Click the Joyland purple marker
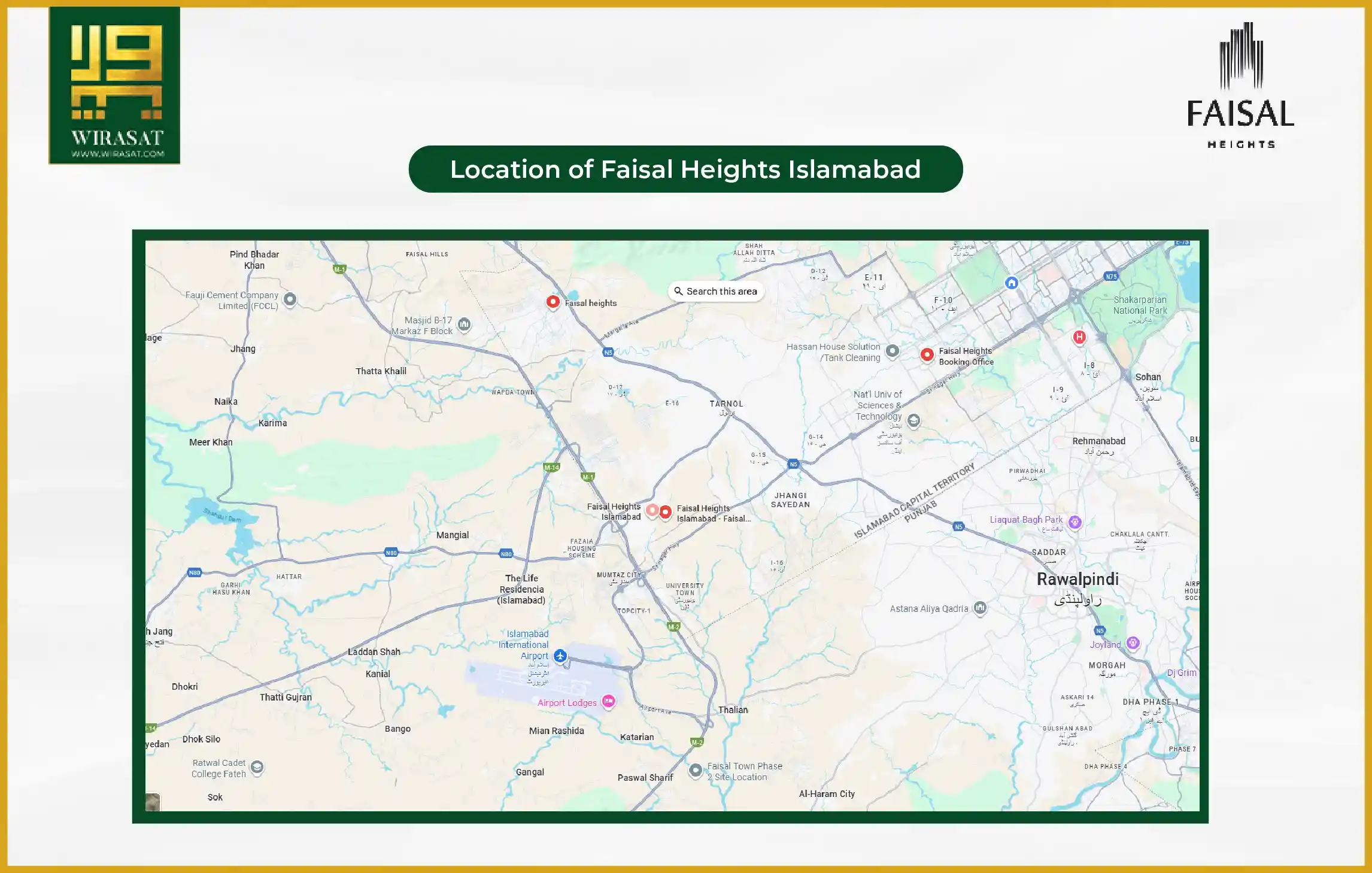The height and width of the screenshot is (873, 1372). pyautogui.click(x=1132, y=645)
